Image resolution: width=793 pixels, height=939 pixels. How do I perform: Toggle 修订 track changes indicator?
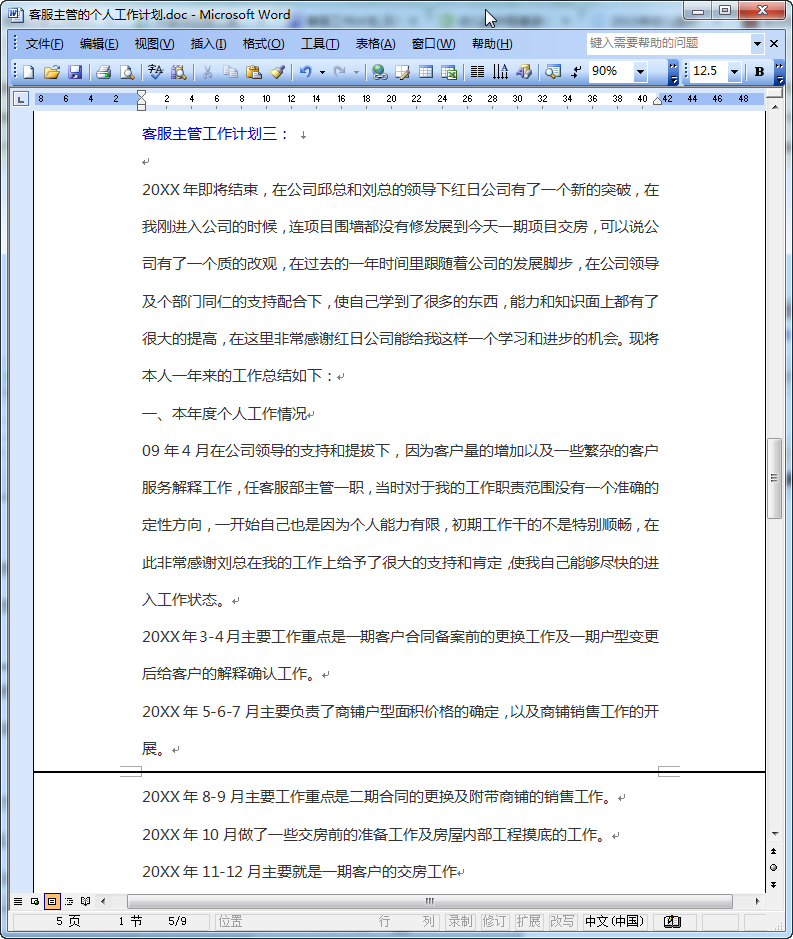coord(495,922)
